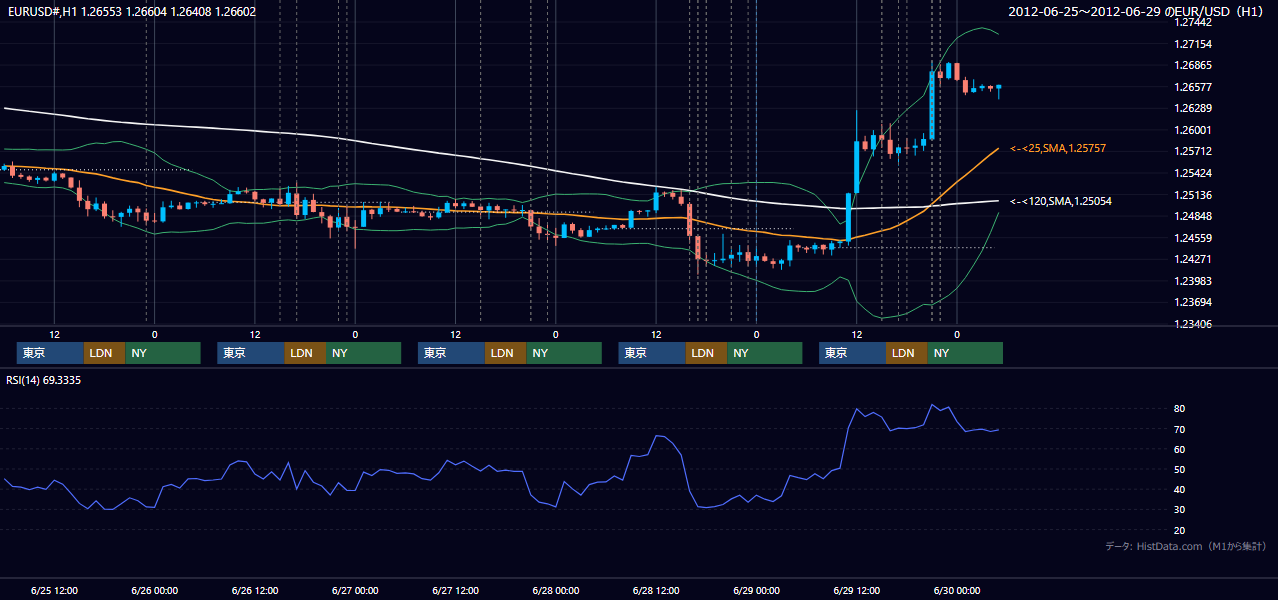The height and width of the screenshot is (600, 1278).
Task: Select the 6/30 00:00 time axis label
Action: [x=957, y=590]
